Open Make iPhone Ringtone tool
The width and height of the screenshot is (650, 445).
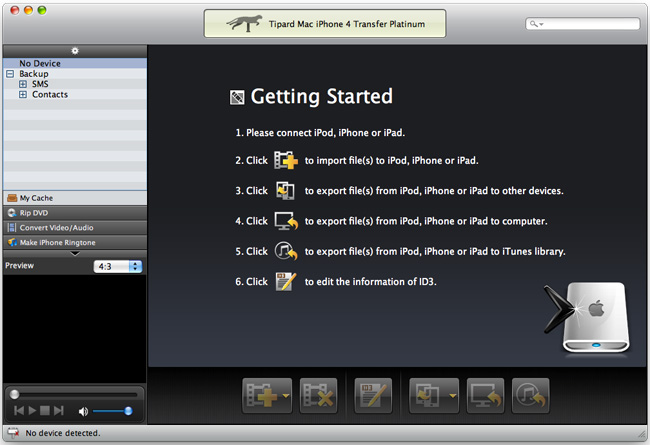click(75, 242)
